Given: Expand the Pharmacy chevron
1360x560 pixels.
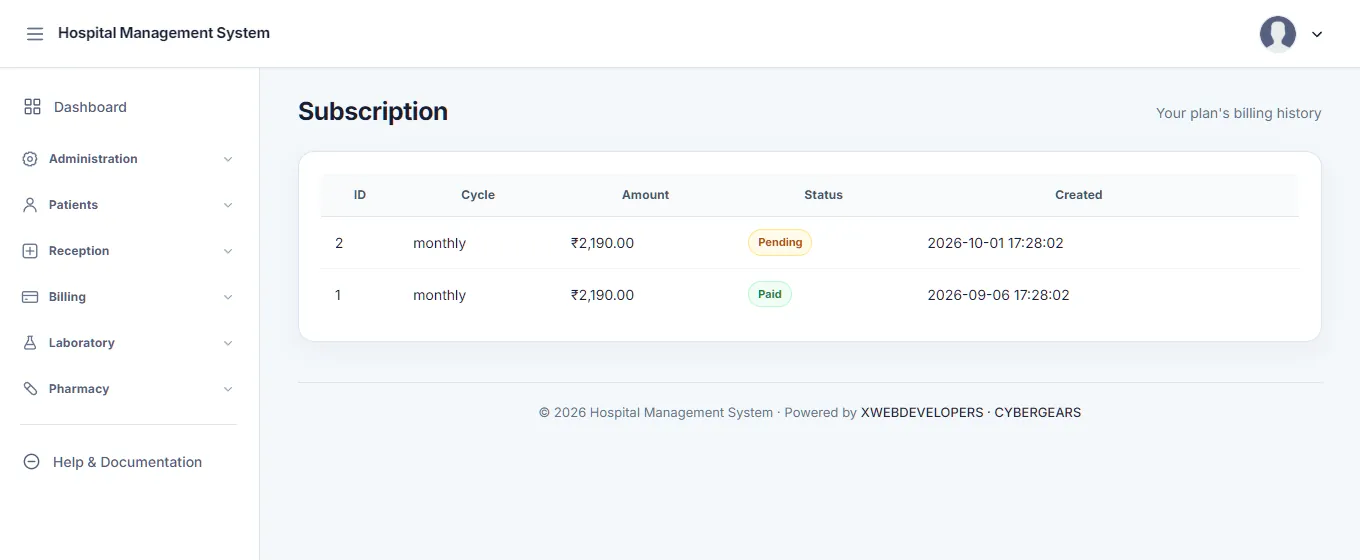Looking at the screenshot, I should (228, 389).
